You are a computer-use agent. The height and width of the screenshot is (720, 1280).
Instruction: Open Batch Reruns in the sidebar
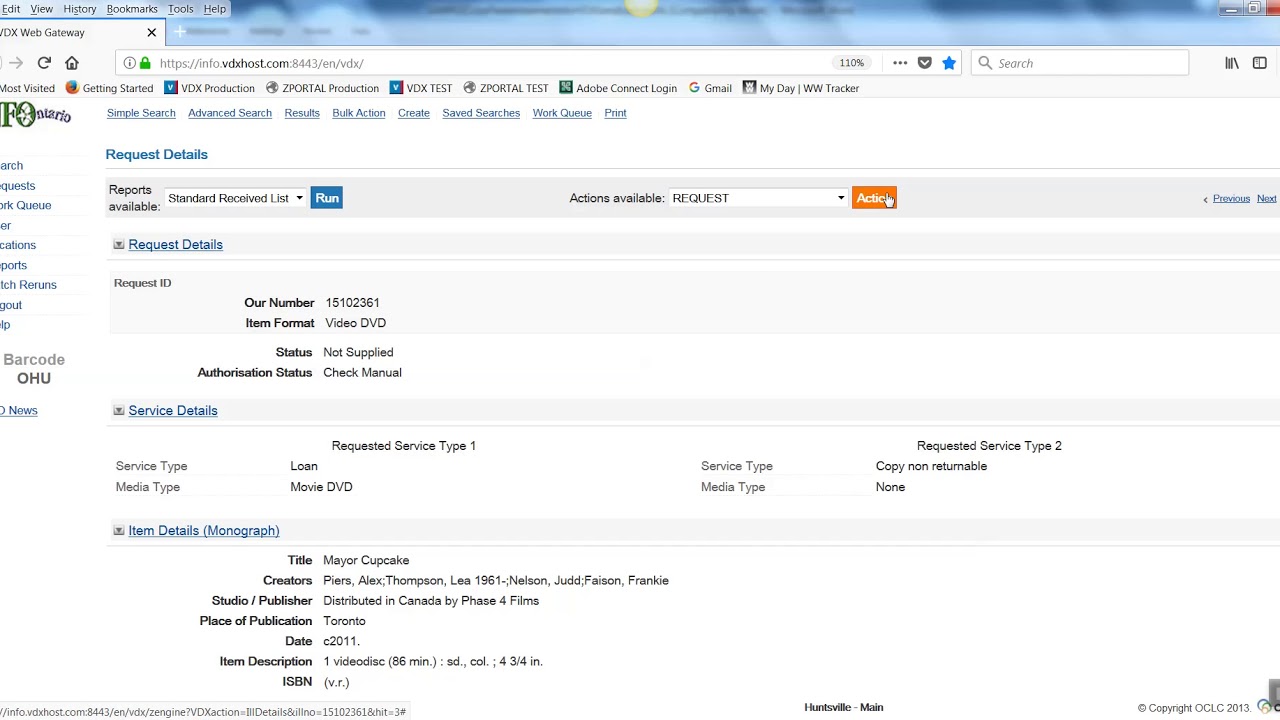(28, 285)
